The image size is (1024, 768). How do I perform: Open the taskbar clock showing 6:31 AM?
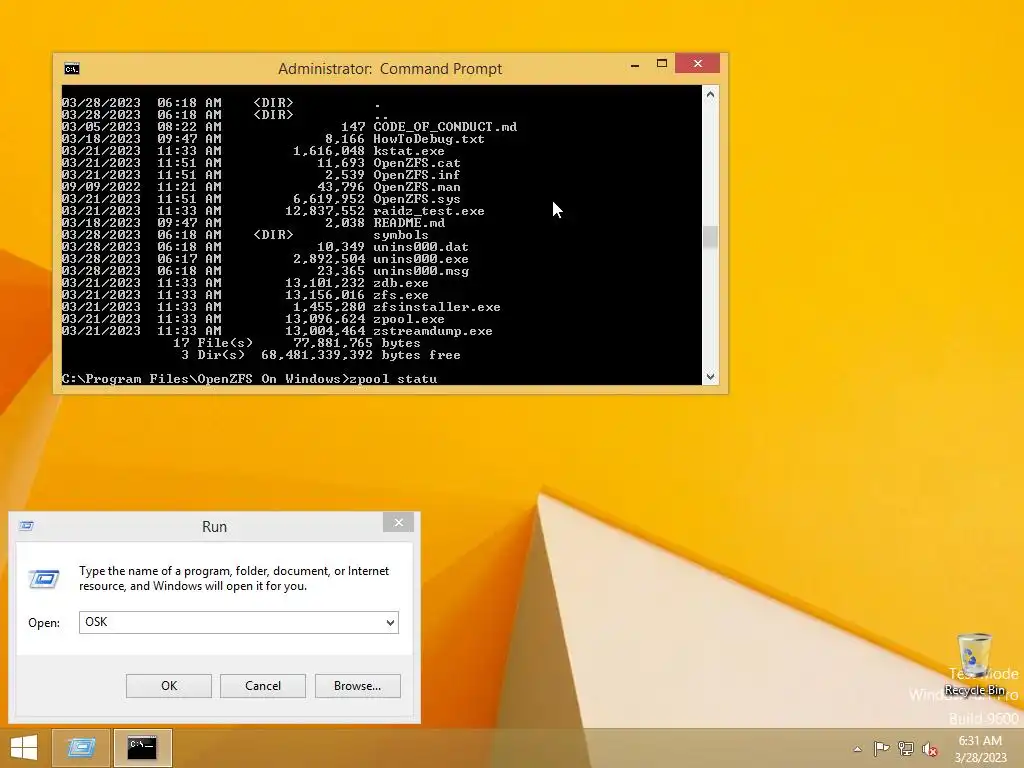(x=980, y=749)
